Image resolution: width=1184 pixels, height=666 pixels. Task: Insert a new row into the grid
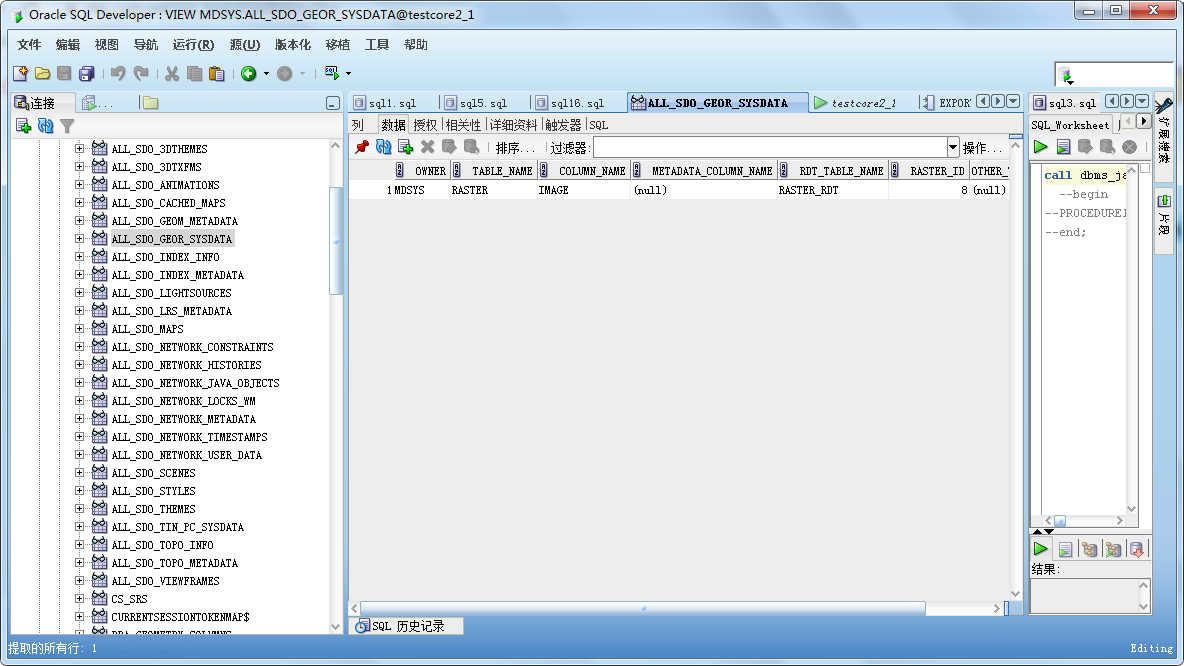click(404, 147)
